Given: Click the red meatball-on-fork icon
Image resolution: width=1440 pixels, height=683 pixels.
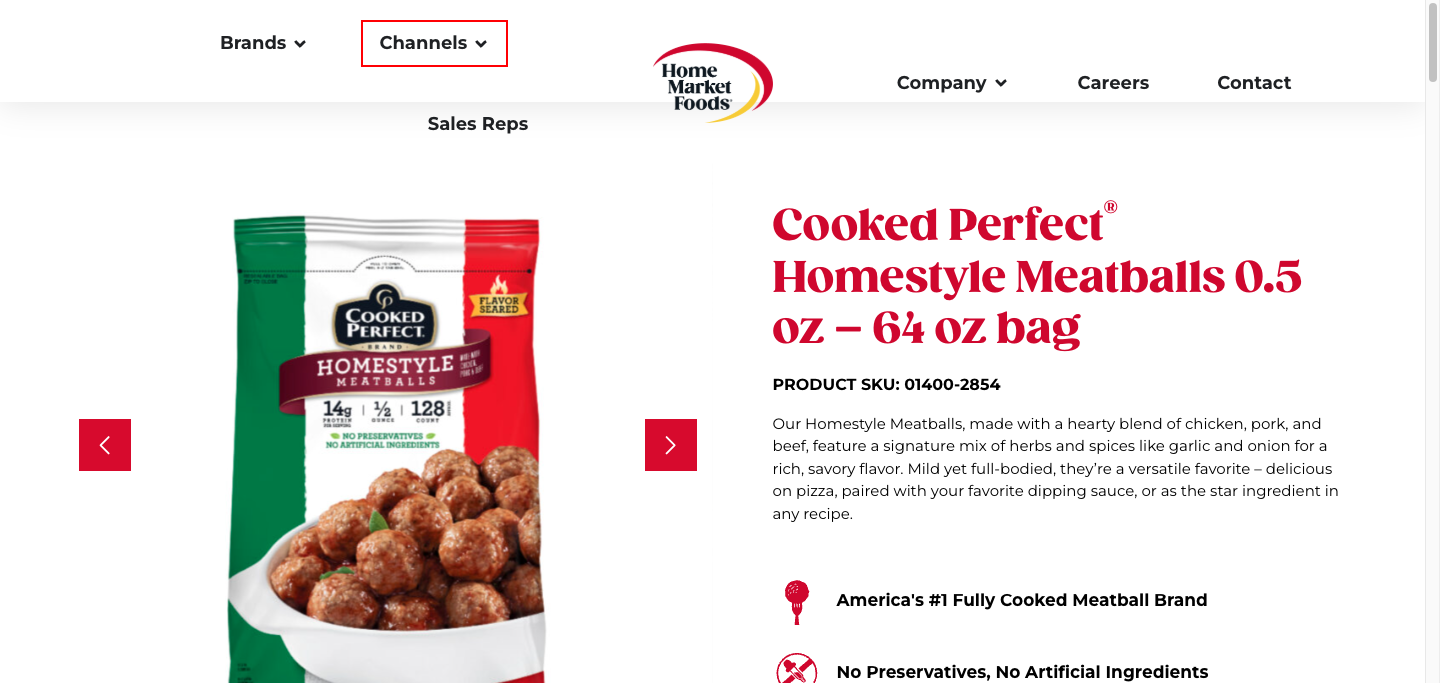Looking at the screenshot, I should click(796, 601).
